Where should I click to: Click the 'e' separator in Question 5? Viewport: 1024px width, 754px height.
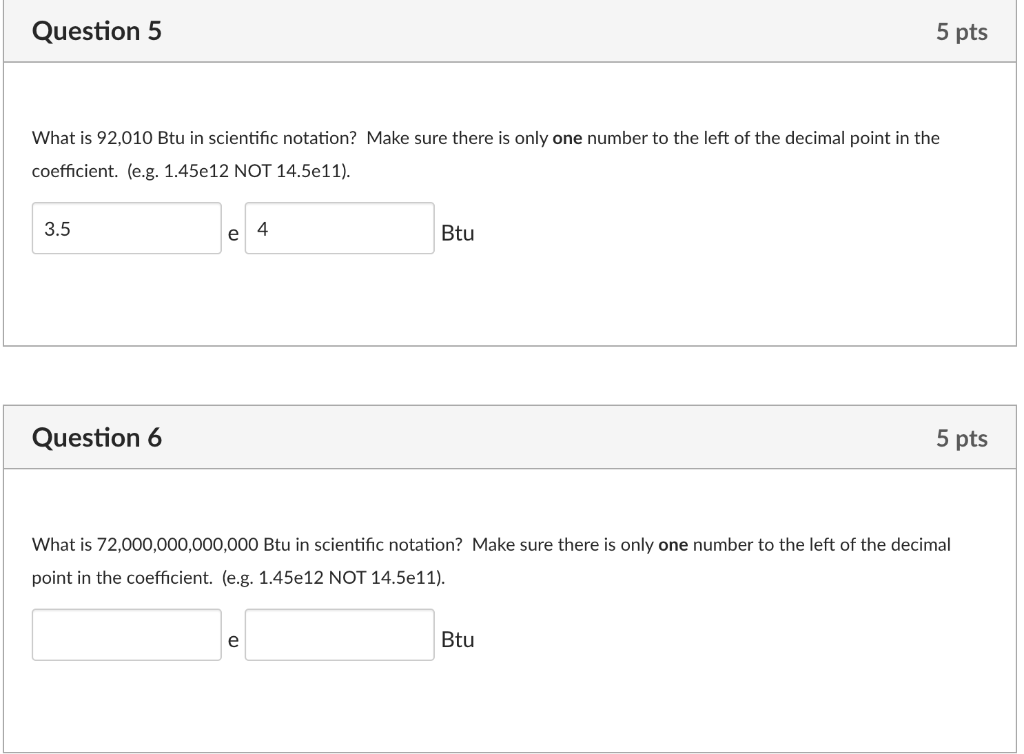click(233, 237)
